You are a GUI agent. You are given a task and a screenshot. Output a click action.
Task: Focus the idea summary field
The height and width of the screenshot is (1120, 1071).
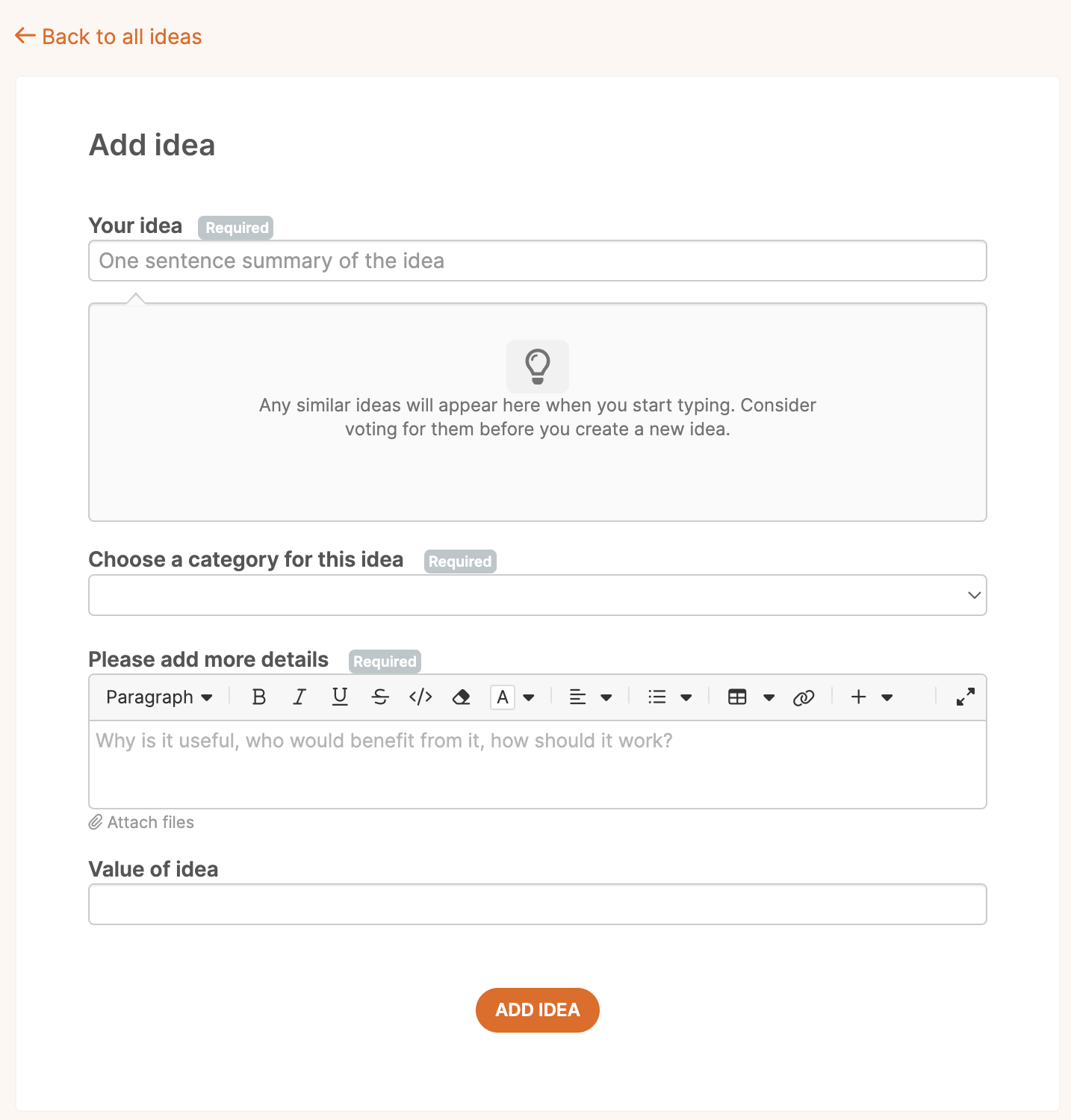tap(538, 261)
